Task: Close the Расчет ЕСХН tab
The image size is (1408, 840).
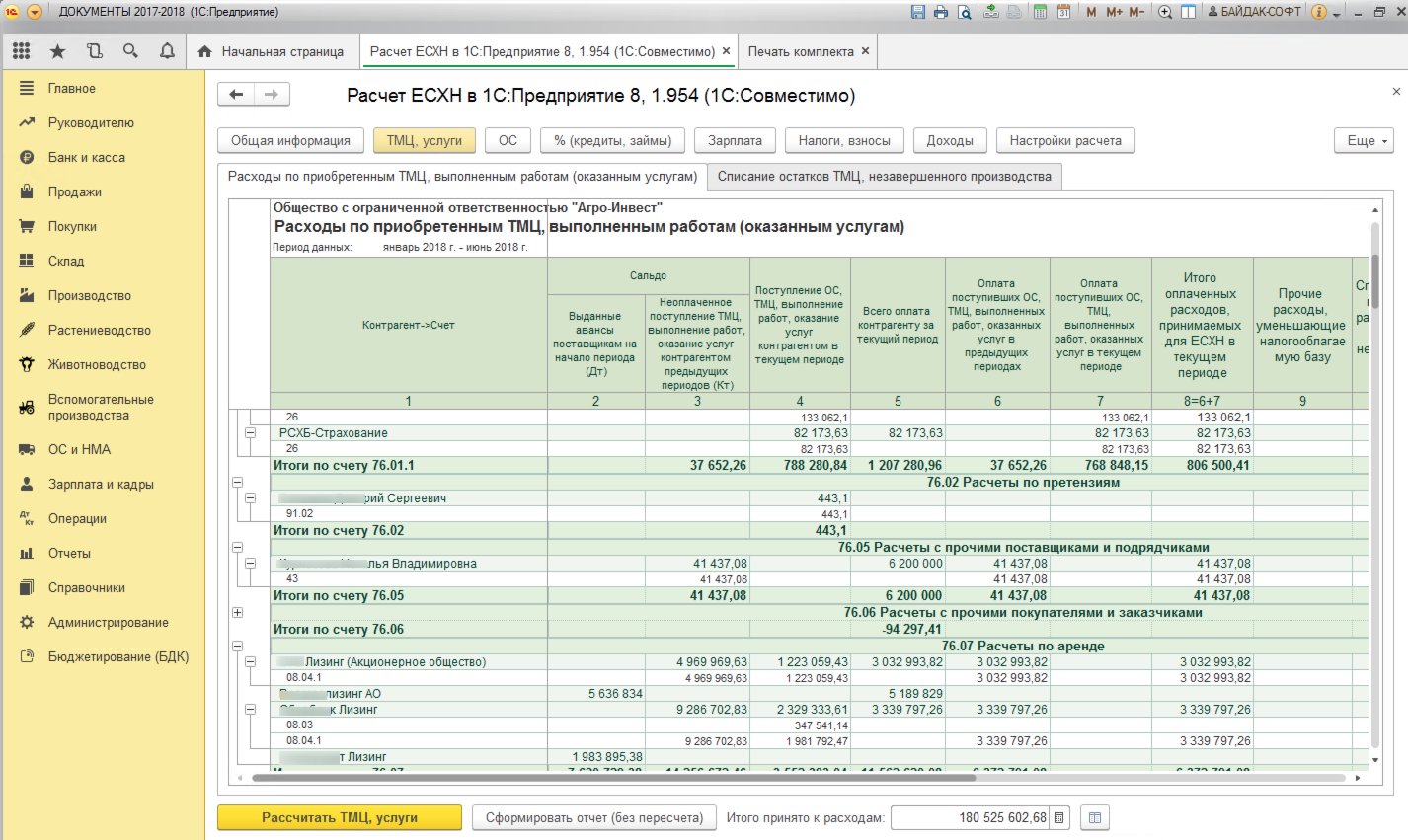Action: coord(727,51)
